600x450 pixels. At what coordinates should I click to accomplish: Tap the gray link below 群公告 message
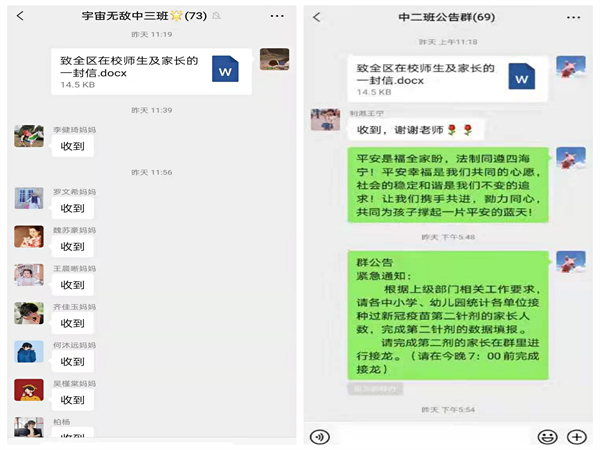tap(375, 389)
